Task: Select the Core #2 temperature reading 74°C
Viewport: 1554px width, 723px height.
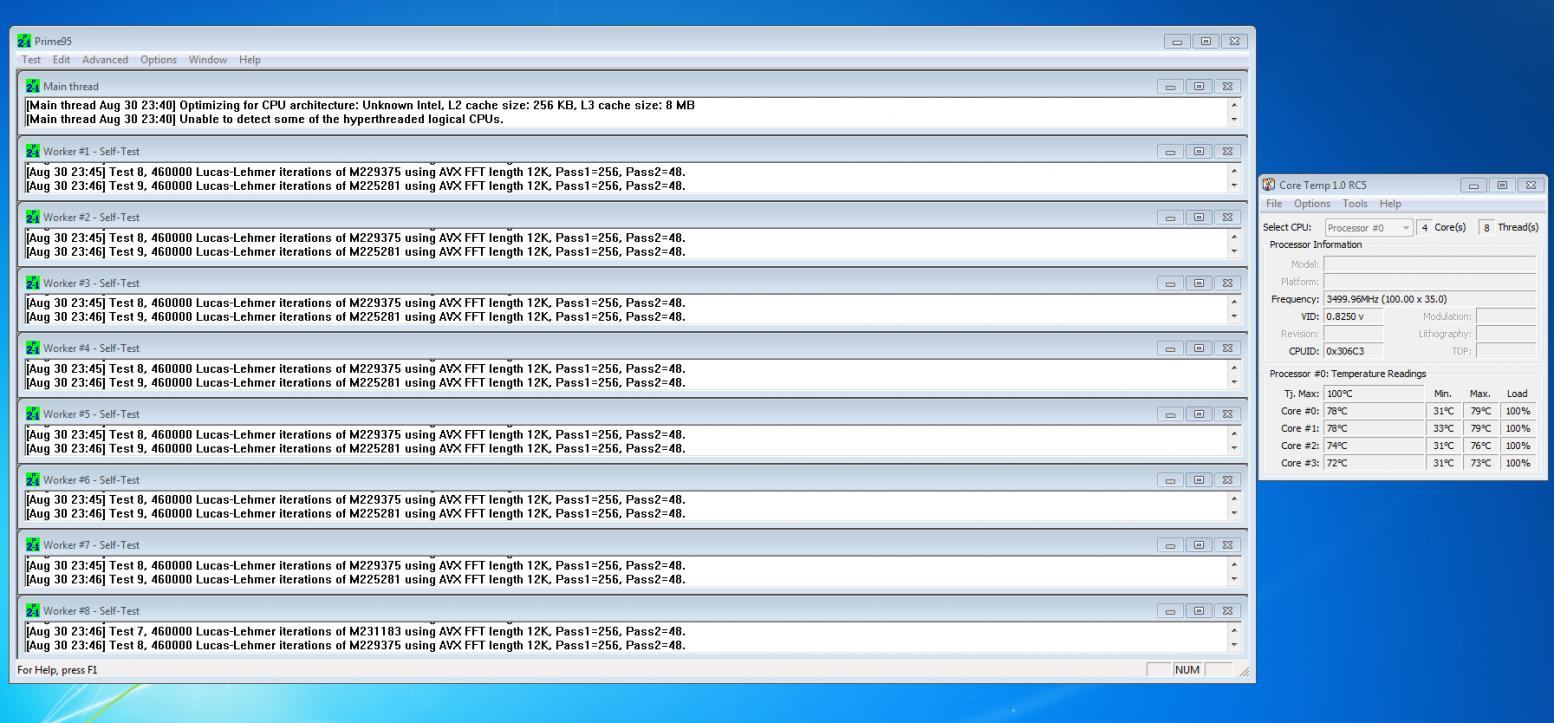Action: [x=1373, y=445]
